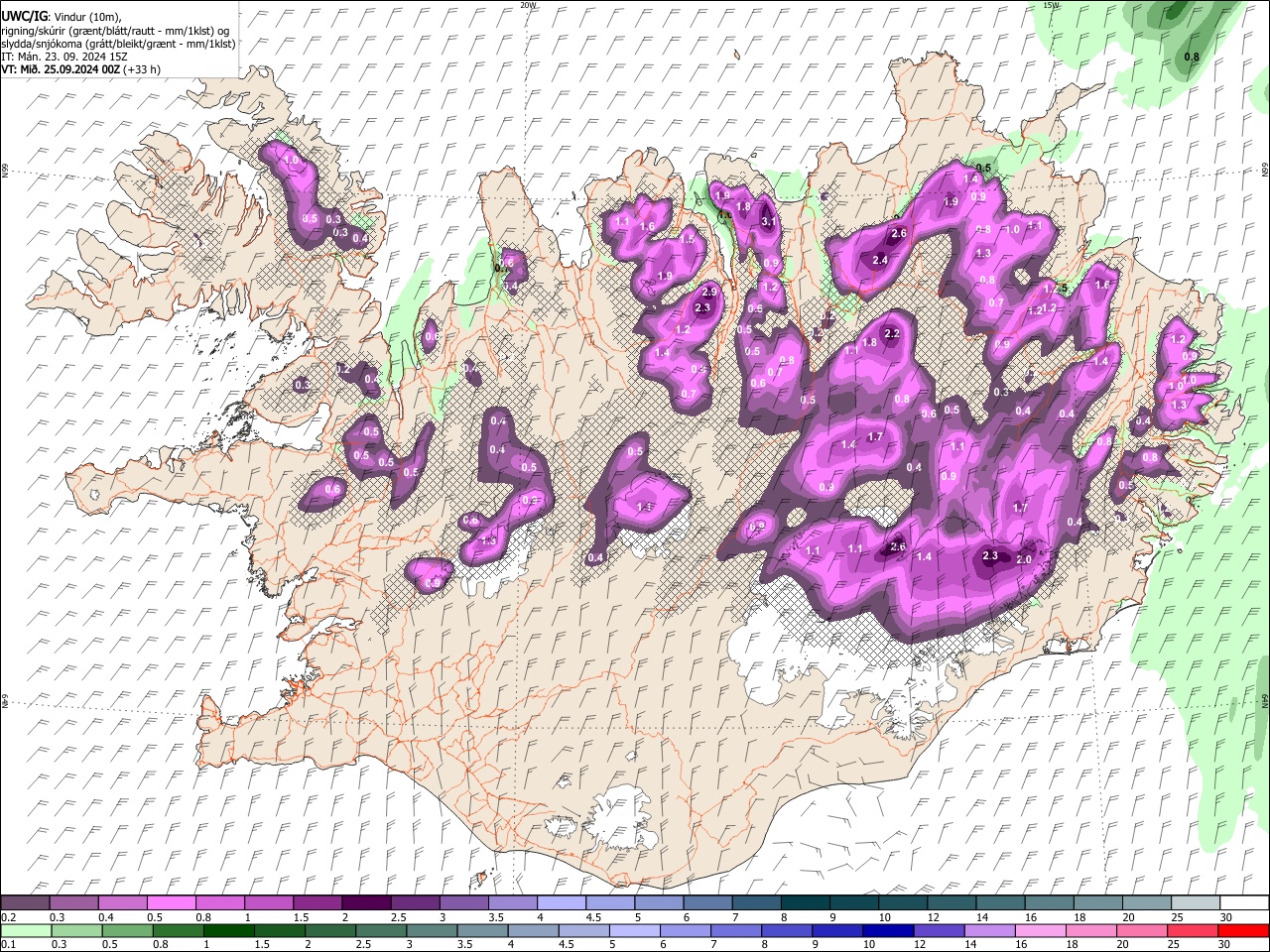Click the '2.4' snowfall value on the map
The height and width of the screenshot is (952, 1270).
point(880,260)
